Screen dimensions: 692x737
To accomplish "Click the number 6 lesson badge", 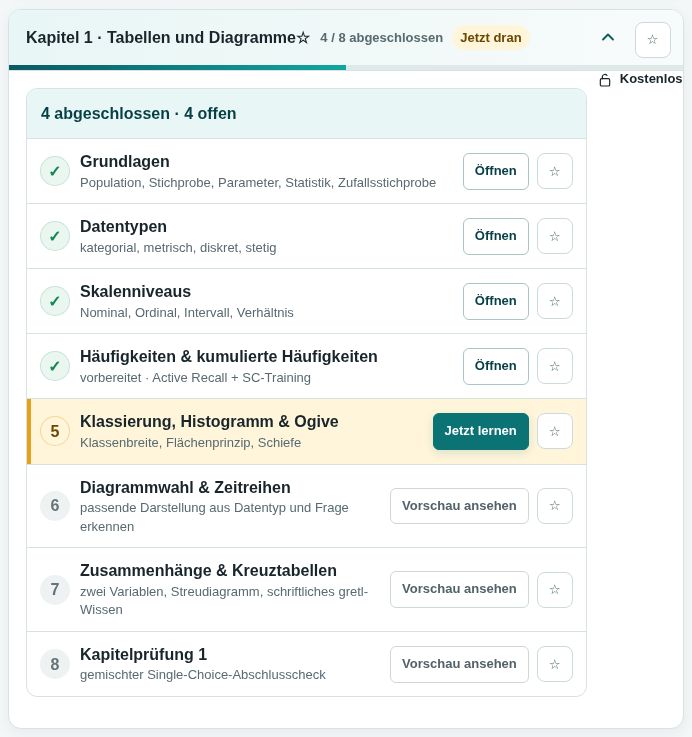I will (x=55, y=505).
